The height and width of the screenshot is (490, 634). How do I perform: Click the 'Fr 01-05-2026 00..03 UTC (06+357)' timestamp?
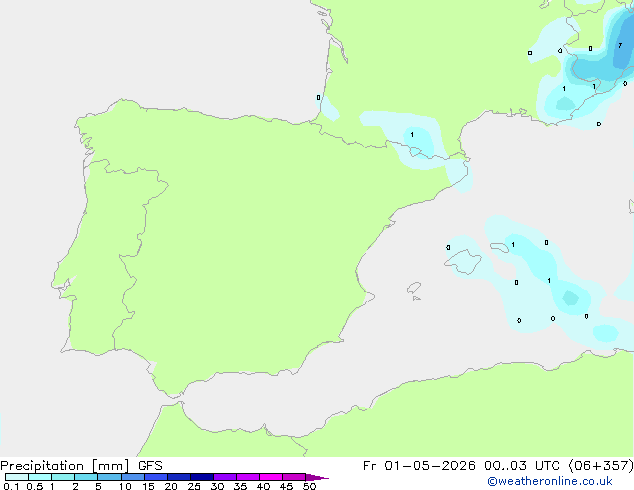pos(498,466)
